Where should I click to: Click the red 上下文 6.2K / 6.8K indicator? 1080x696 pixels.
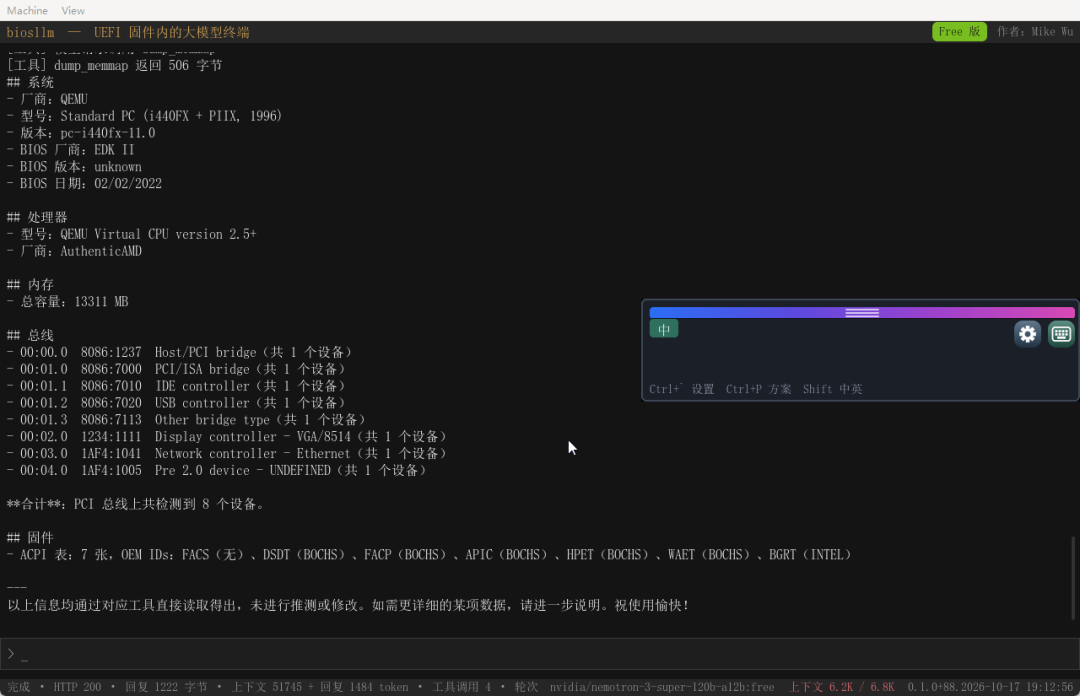pyautogui.click(x=841, y=687)
